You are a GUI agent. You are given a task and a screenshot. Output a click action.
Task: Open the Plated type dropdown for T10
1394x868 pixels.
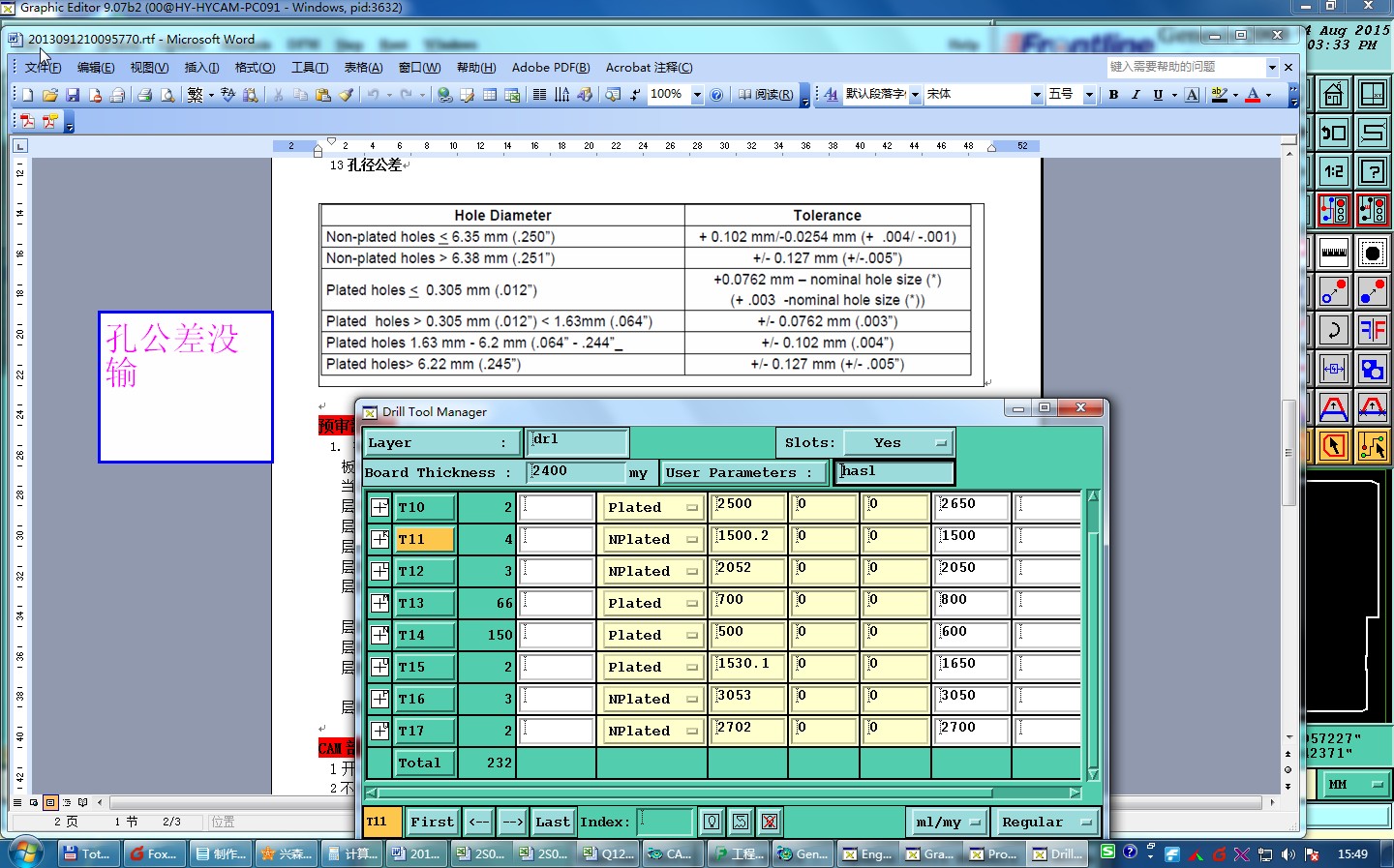coord(652,507)
